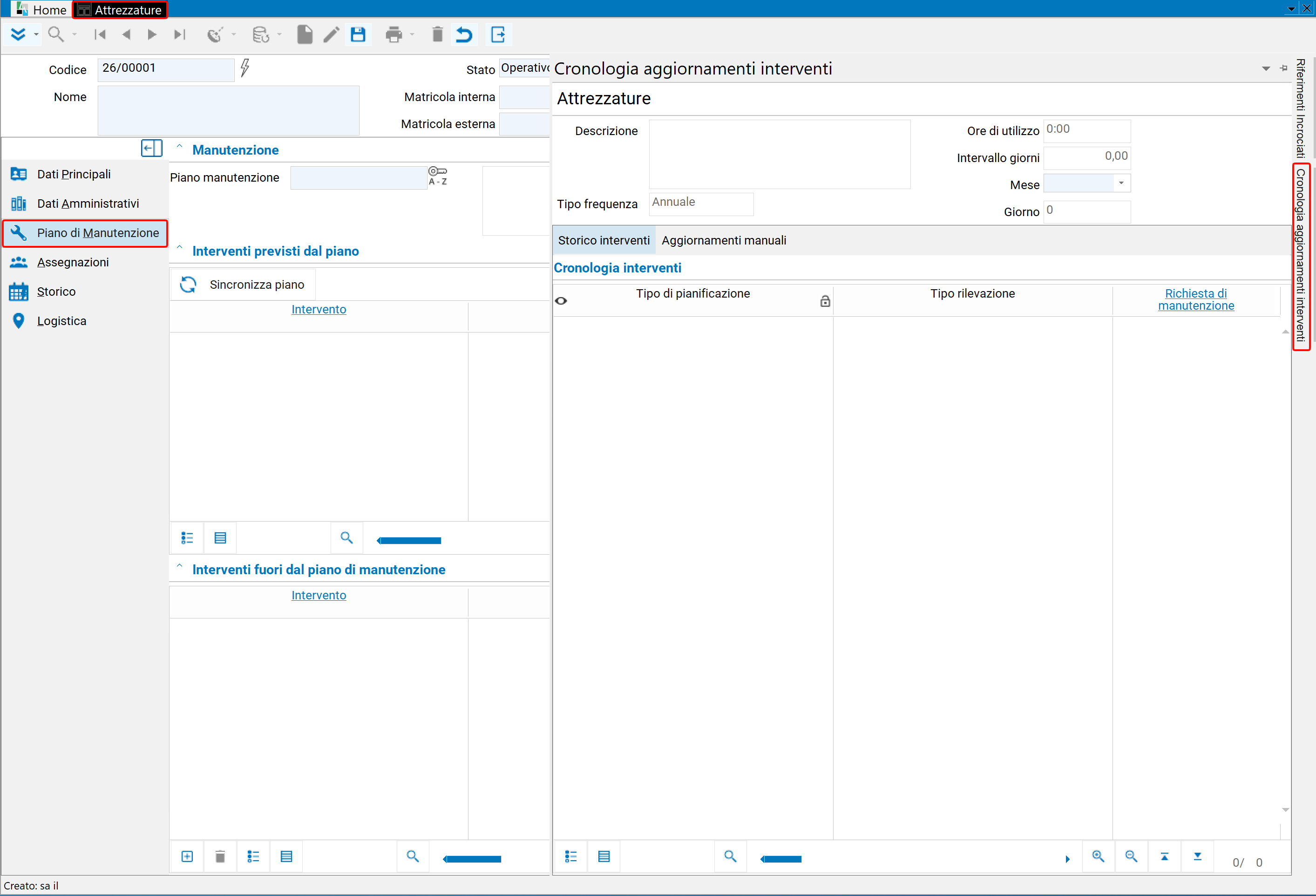Zoom in on the Cronologia grid
Screen dimensions: 1316x896
coord(1099,856)
